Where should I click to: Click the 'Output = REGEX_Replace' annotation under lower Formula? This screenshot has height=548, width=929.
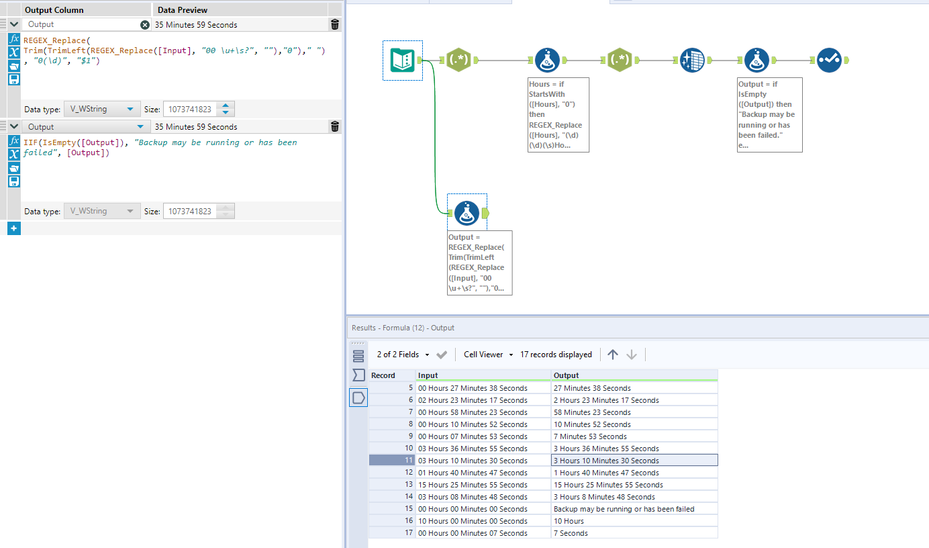point(479,262)
